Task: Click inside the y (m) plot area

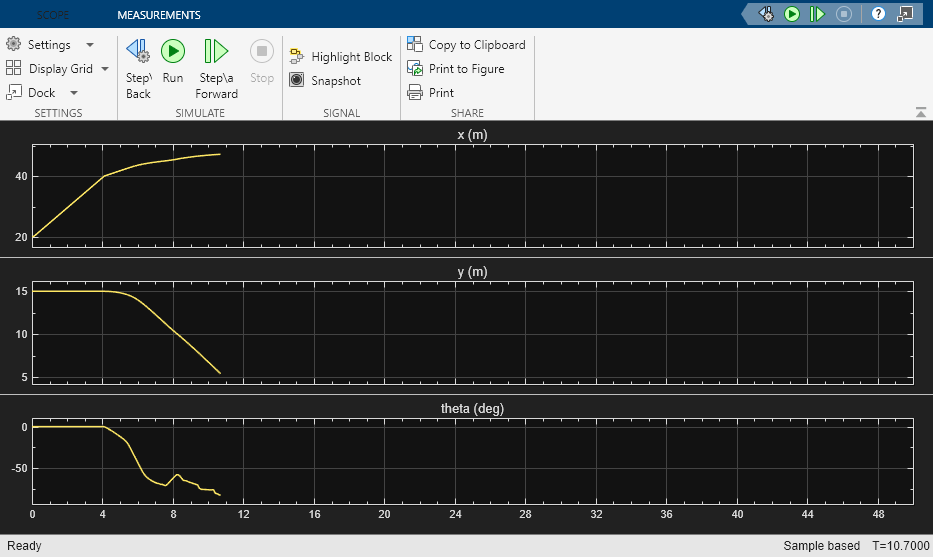Action: coord(472,332)
